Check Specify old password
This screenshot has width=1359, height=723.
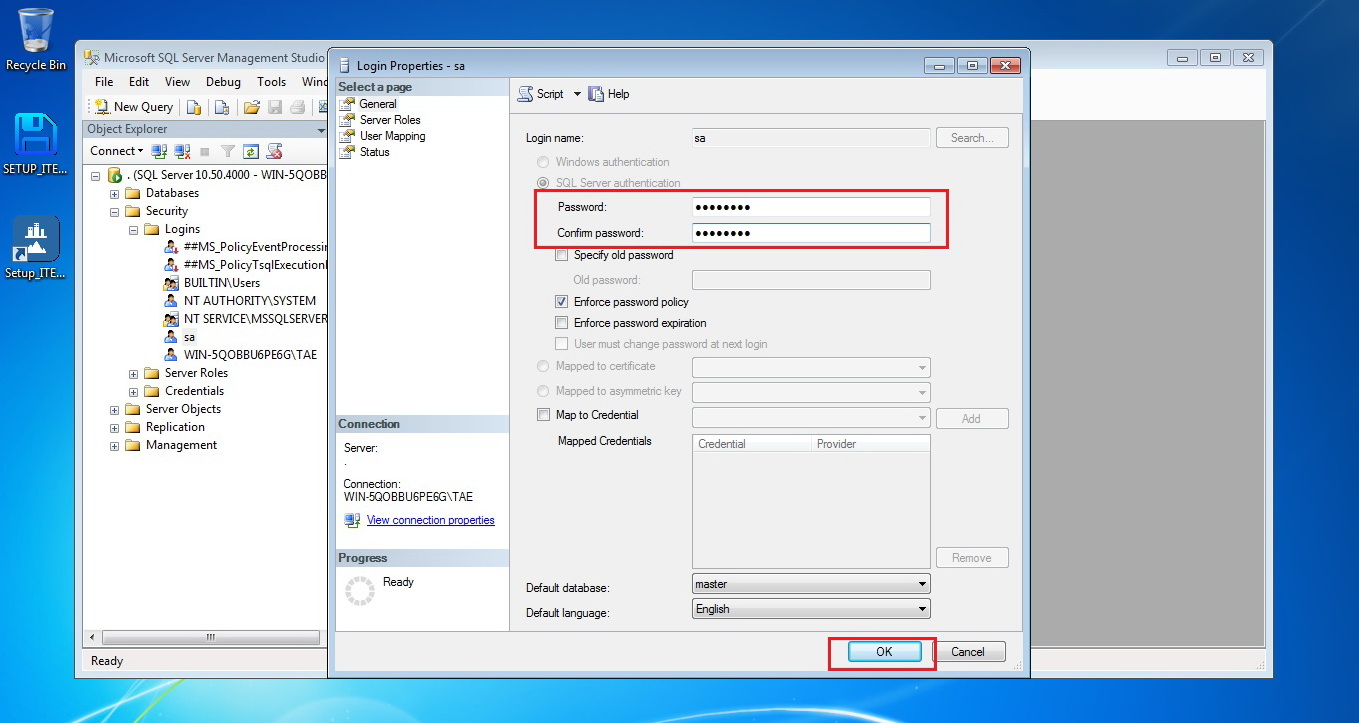pos(561,255)
